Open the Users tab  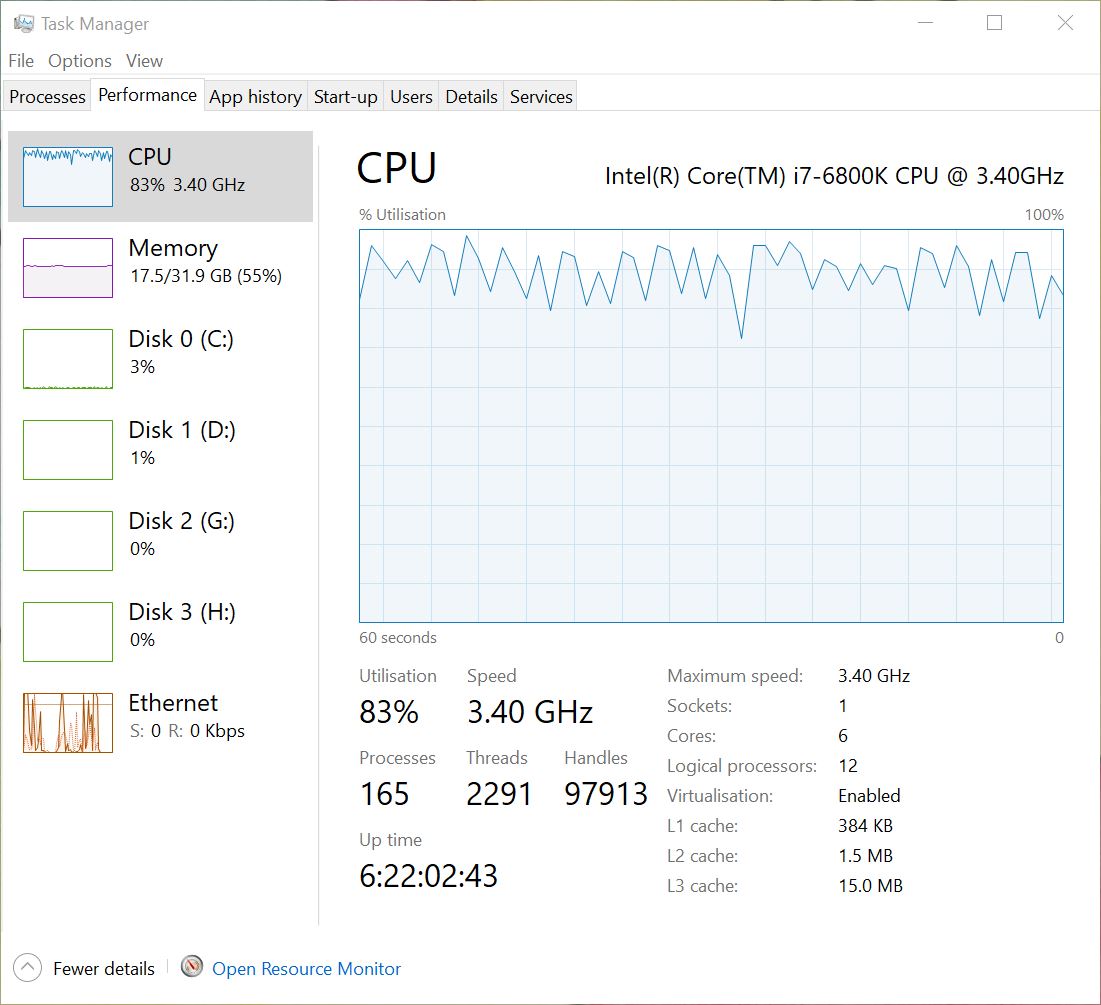pyautogui.click(x=411, y=97)
